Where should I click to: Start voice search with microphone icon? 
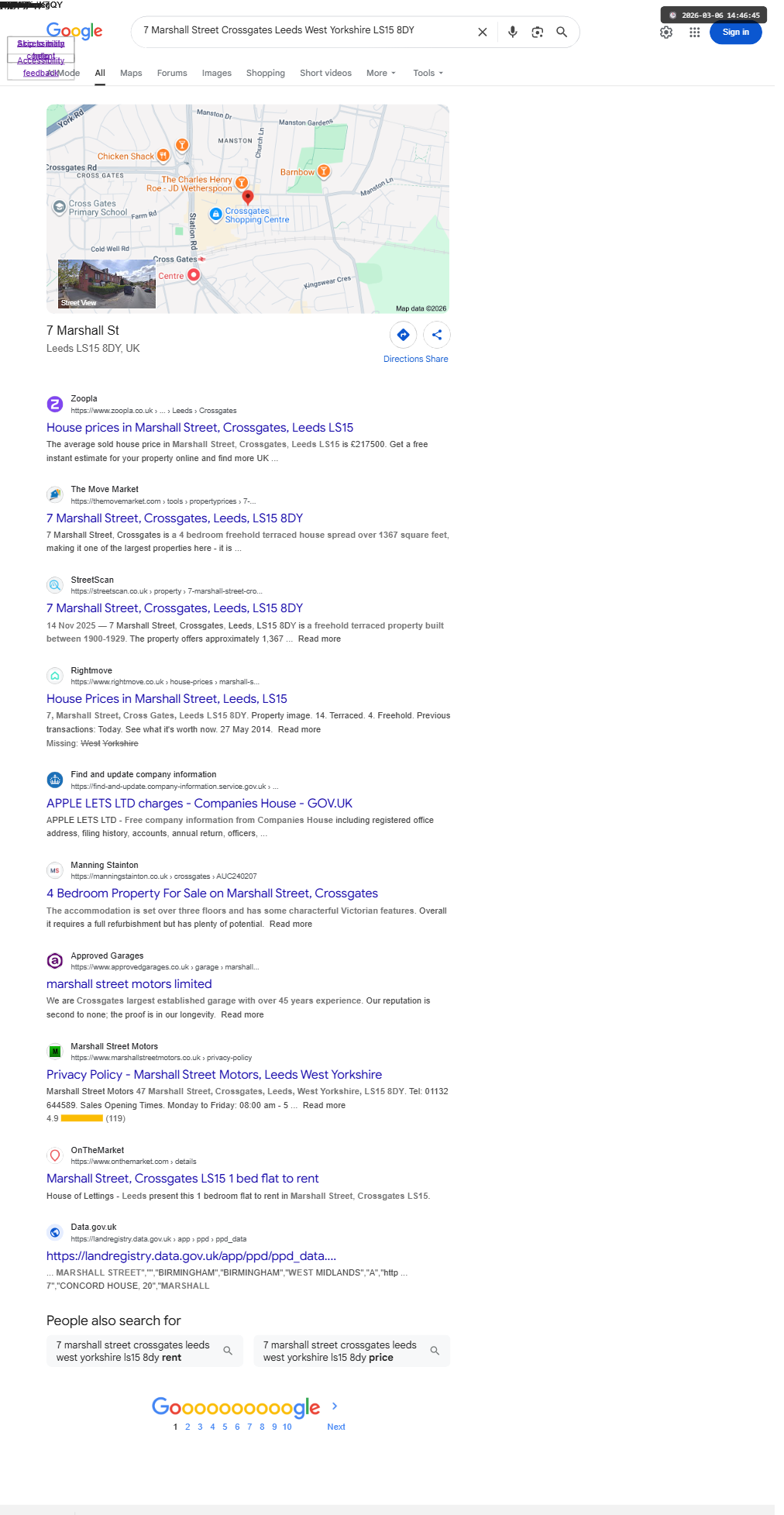(x=512, y=33)
